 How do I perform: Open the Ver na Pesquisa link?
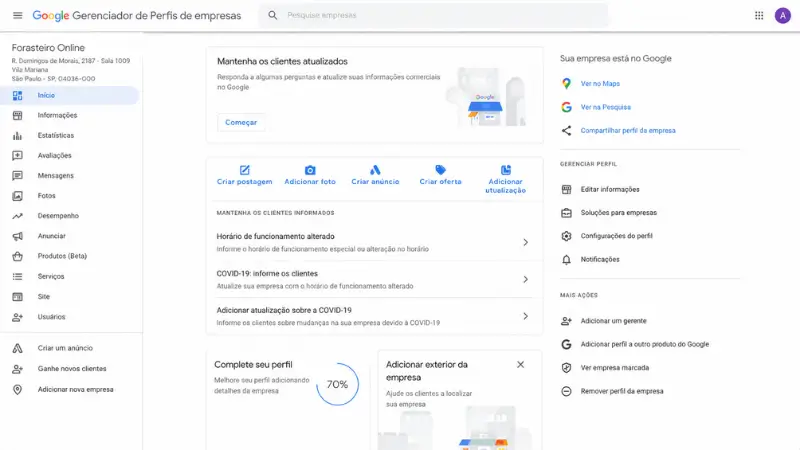606,107
